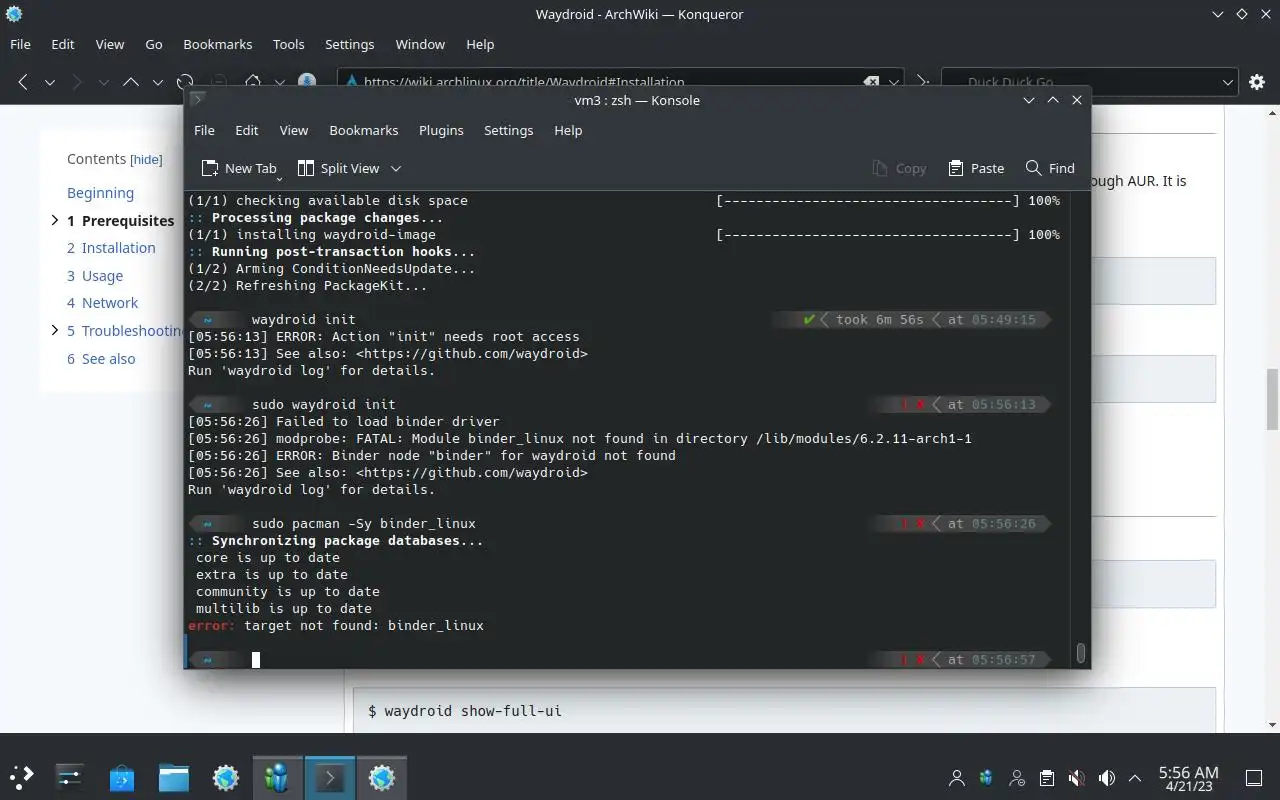Expand the 5 Troubleshooting contents section
Image resolution: width=1280 pixels, height=800 pixels.
(x=55, y=330)
